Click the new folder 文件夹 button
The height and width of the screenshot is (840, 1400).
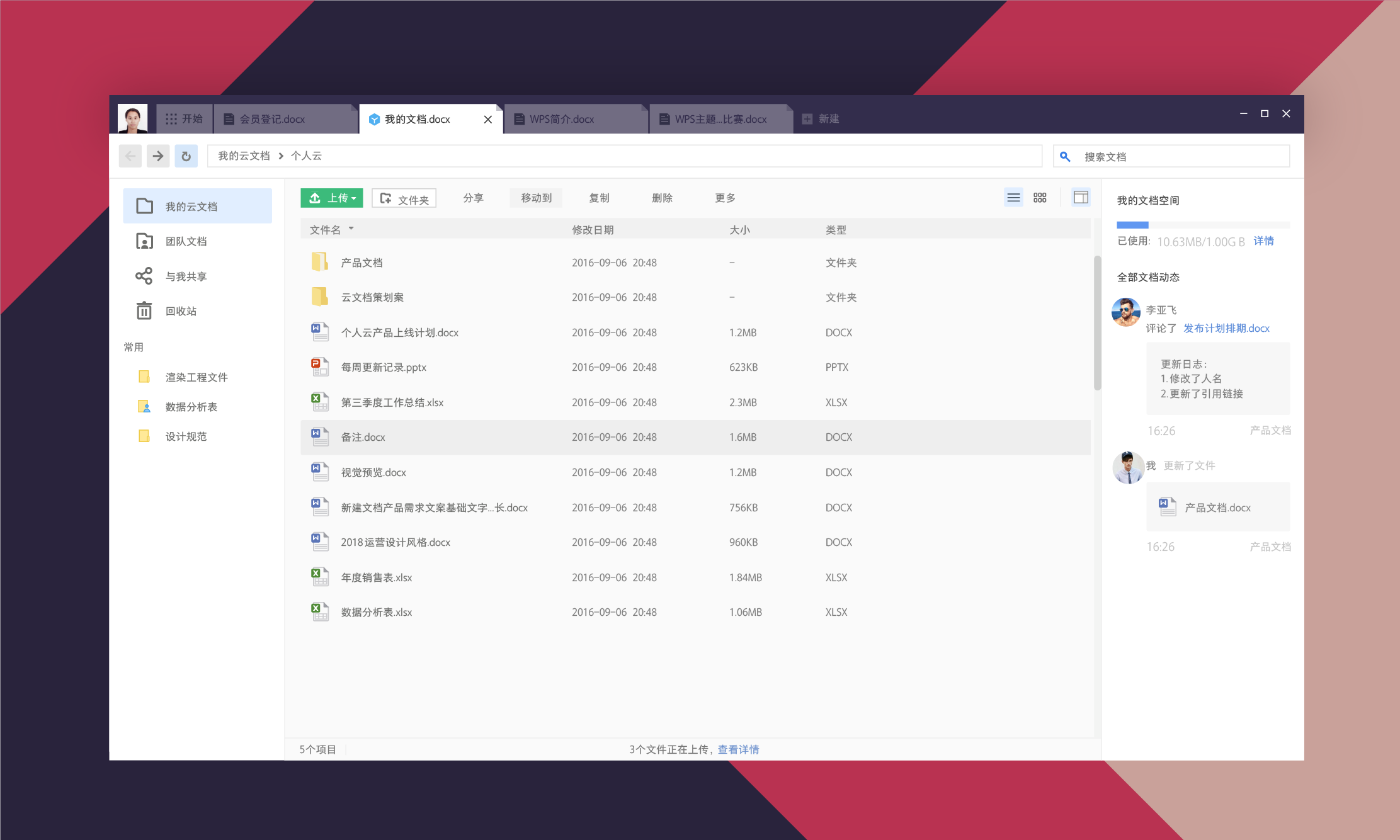tap(404, 198)
